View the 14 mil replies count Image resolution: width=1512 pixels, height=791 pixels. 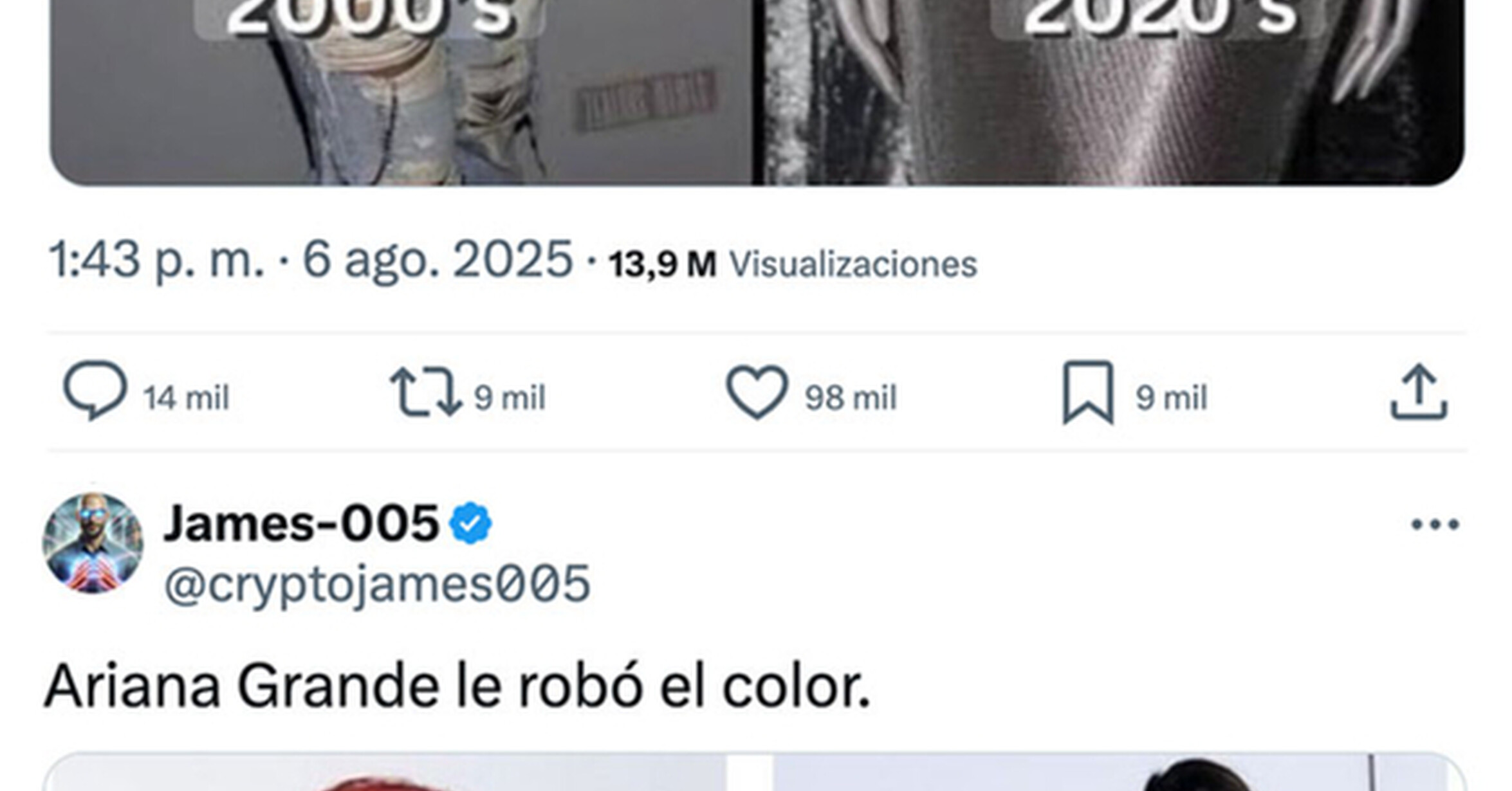click(x=186, y=397)
